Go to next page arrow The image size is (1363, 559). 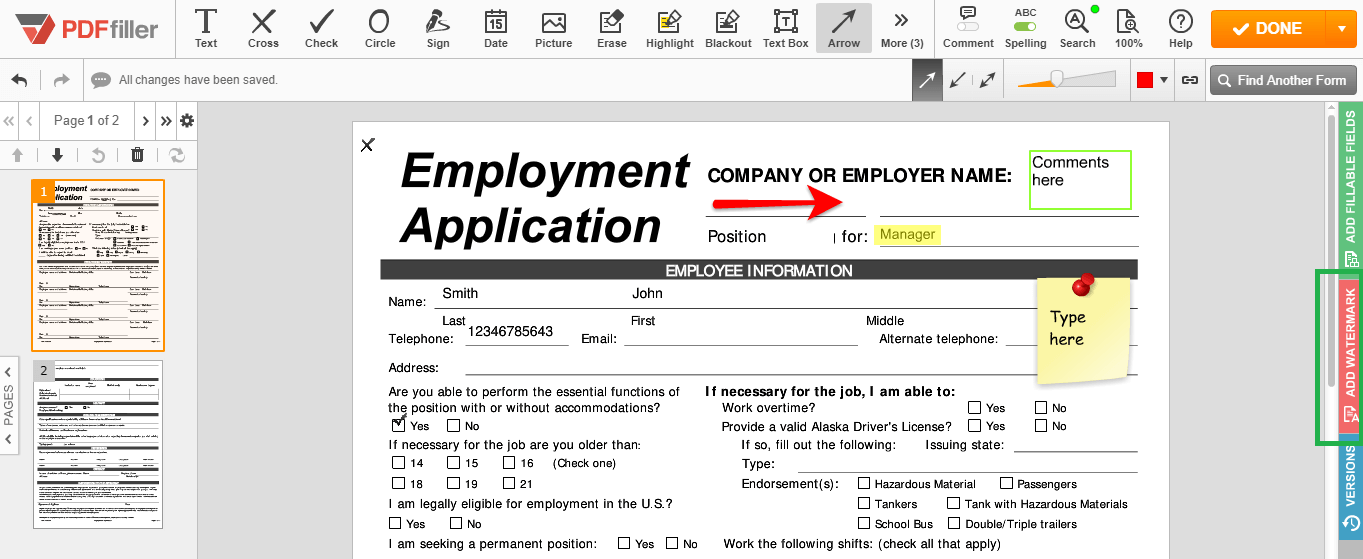click(146, 121)
